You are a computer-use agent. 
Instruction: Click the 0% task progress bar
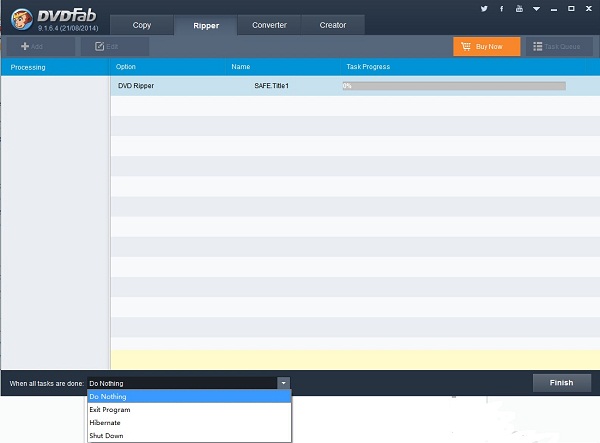click(x=454, y=86)
